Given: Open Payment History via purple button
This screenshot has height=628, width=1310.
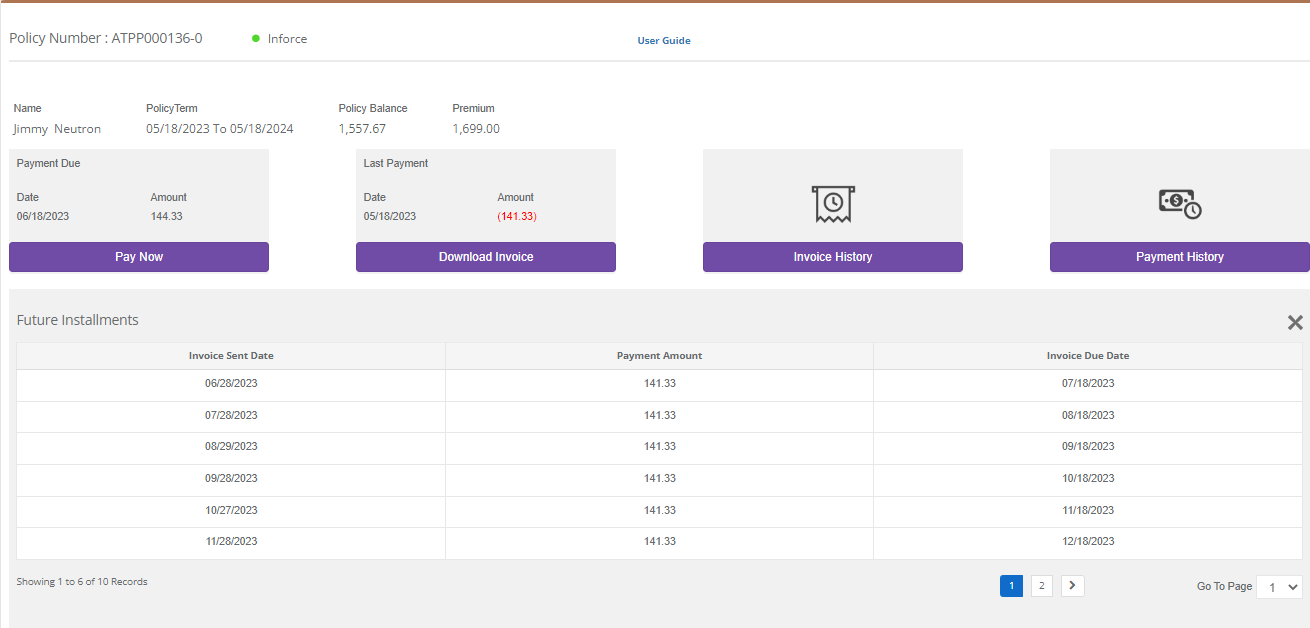Looking at the screenshot, I should tap(1179, 257).
